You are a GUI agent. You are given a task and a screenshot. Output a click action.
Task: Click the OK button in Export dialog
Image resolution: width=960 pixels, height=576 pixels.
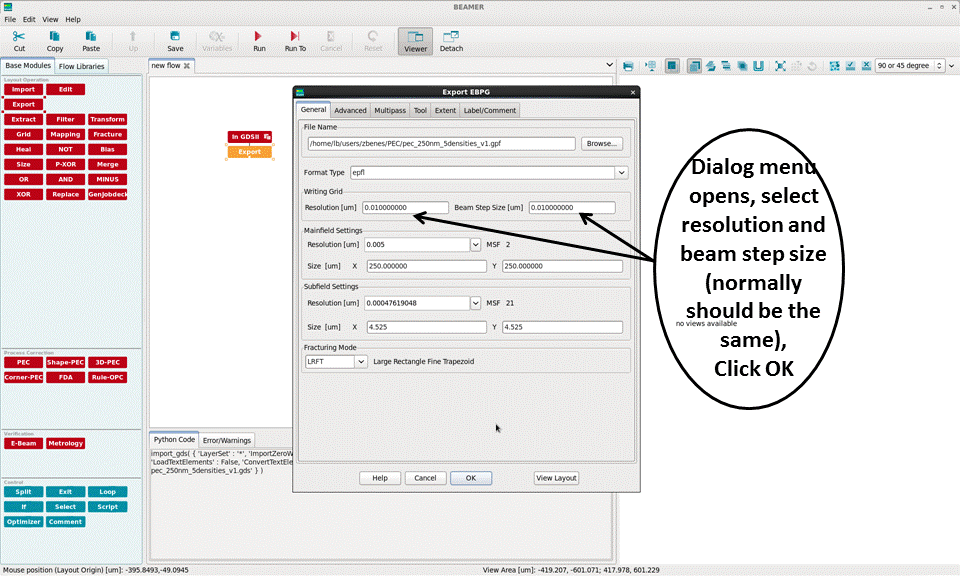pos(470,478)
